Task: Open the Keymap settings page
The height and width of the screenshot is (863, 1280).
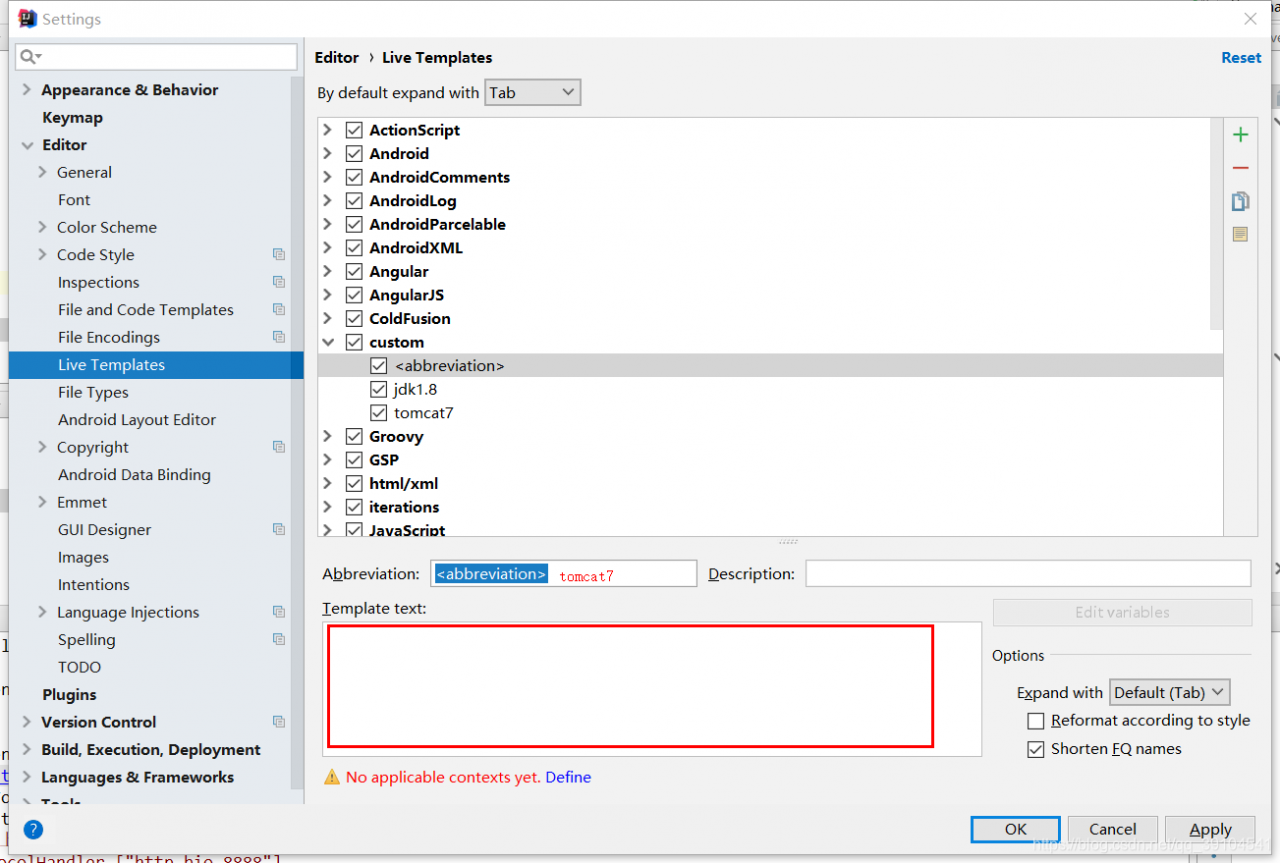Action: (x=72, y=117)
